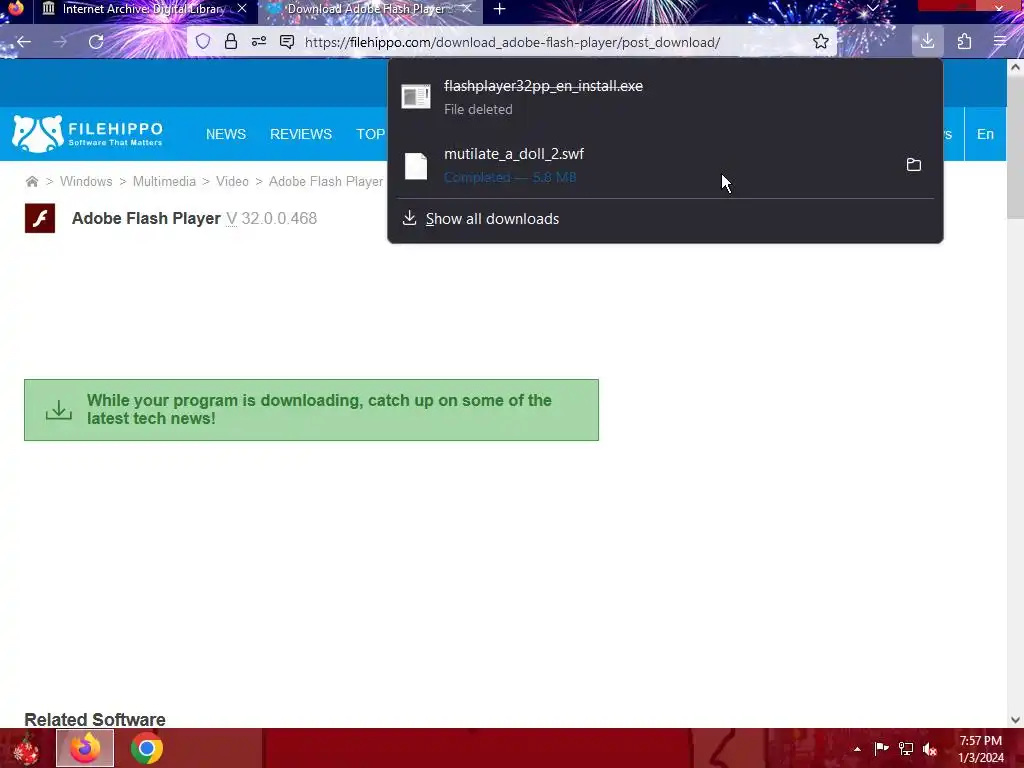Open the site permissions icon in address bar
This screenshot has width=1024, height=768.
click(259, 42)
